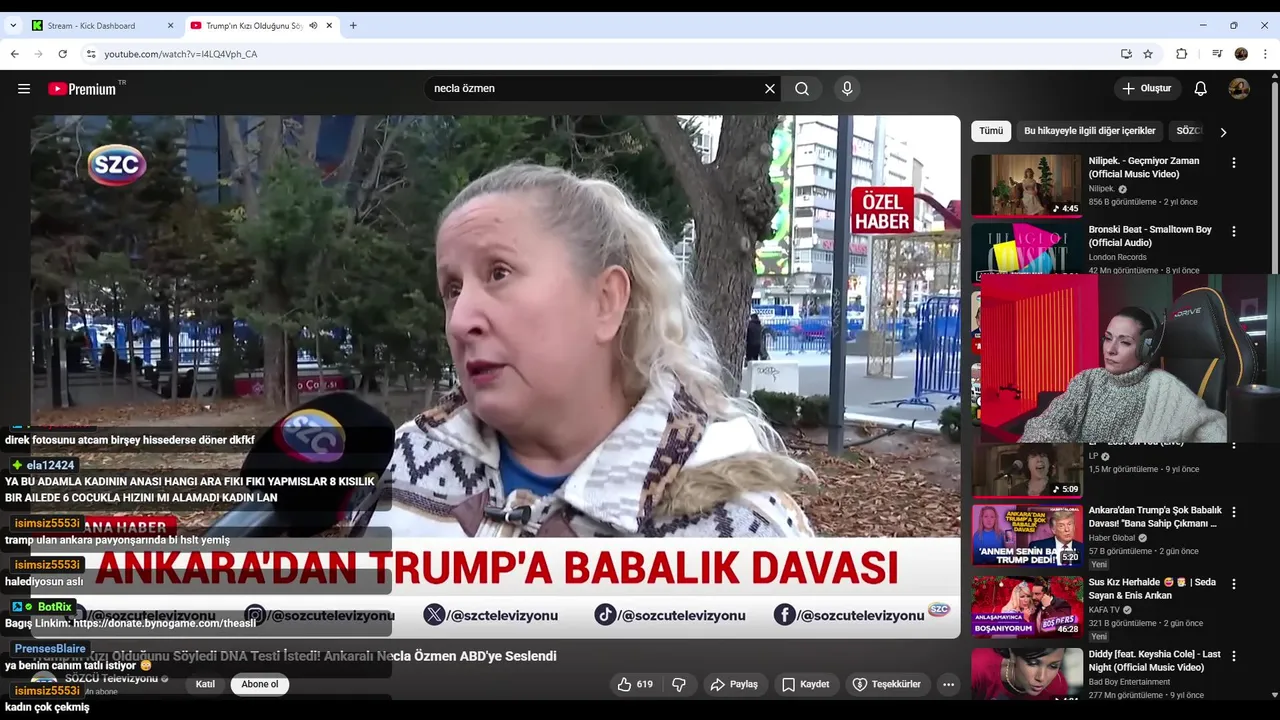Reload the current page

(x=62, y=54)
